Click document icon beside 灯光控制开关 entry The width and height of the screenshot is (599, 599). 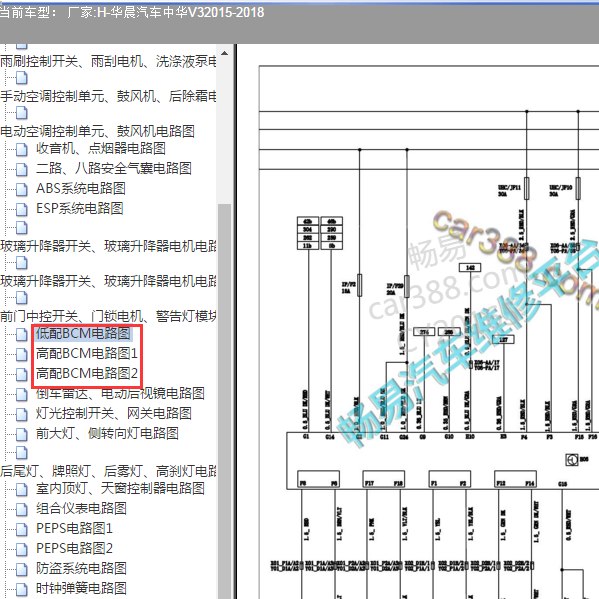click(x=22, y=413)
